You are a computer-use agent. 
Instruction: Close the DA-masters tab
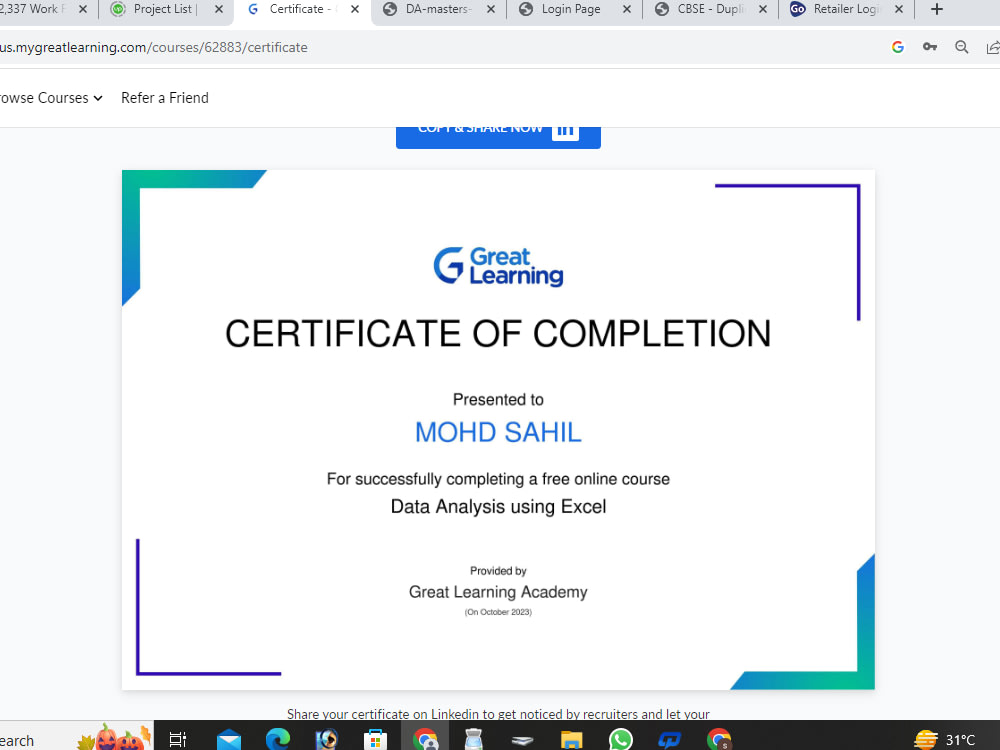491,9
